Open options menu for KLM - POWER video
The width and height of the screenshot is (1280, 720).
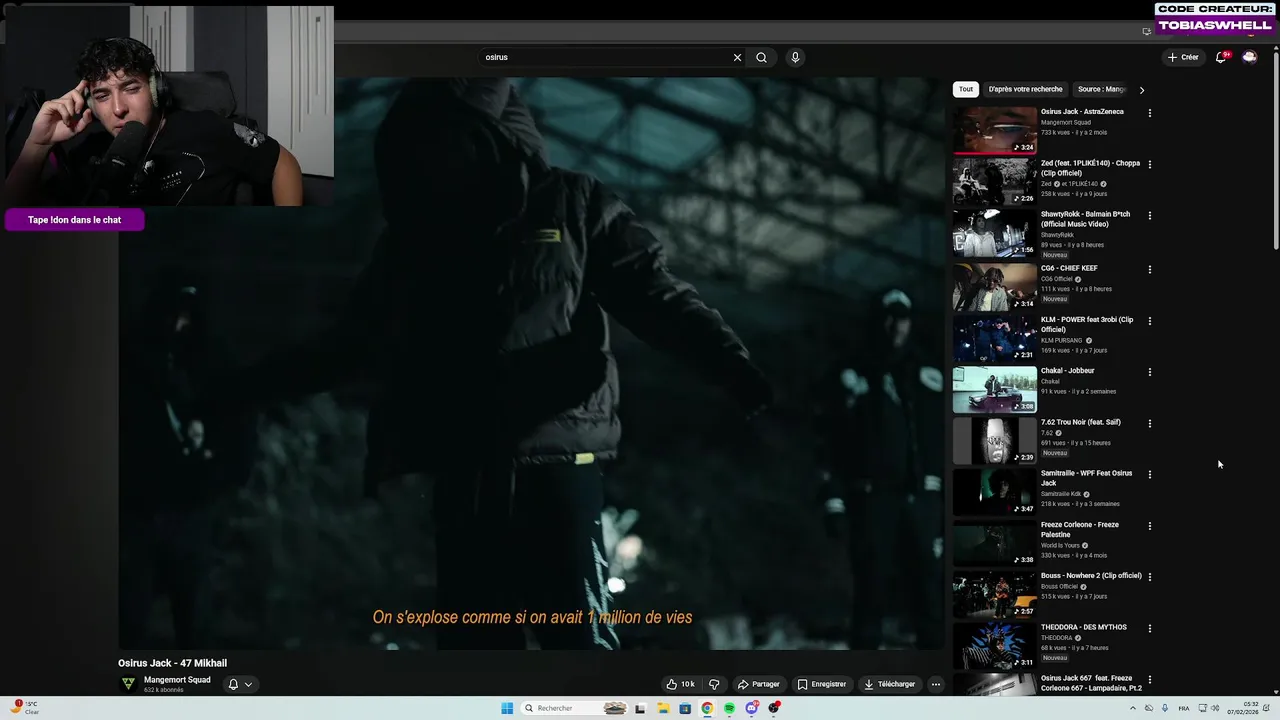1150,321
